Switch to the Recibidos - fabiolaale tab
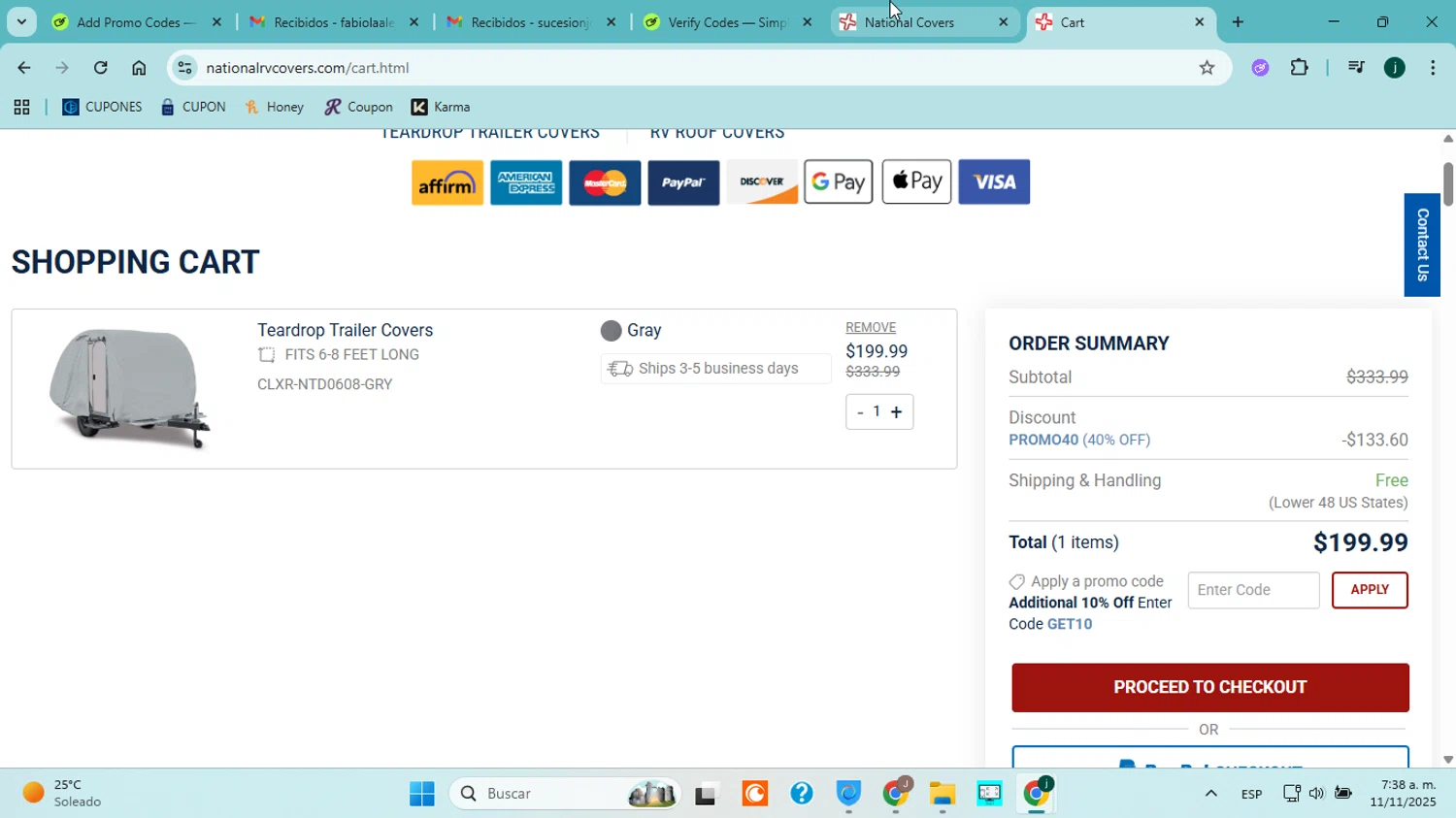 (x=334, y=22)
